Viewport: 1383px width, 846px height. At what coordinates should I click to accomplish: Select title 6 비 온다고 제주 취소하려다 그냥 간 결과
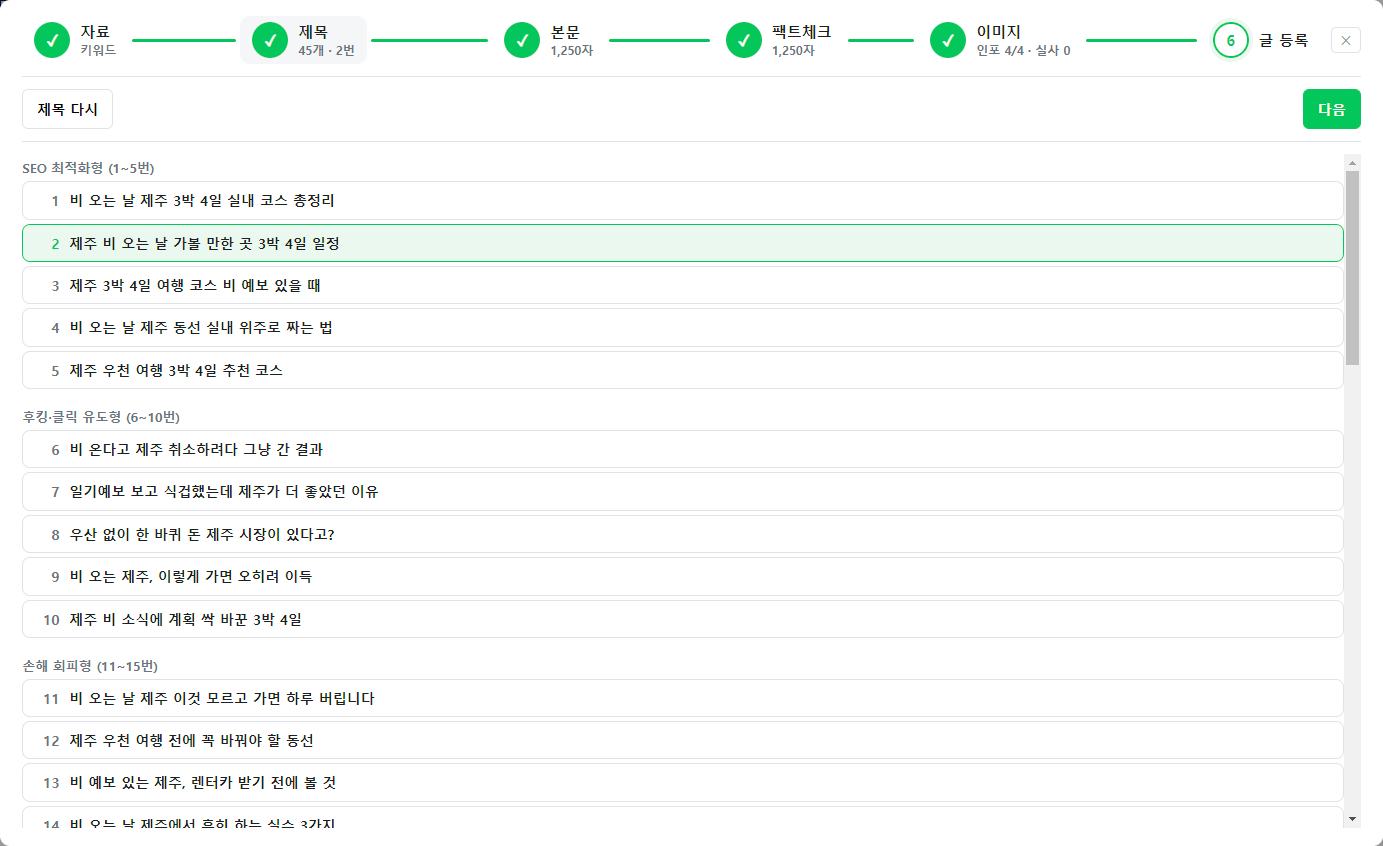pos(682,449)
